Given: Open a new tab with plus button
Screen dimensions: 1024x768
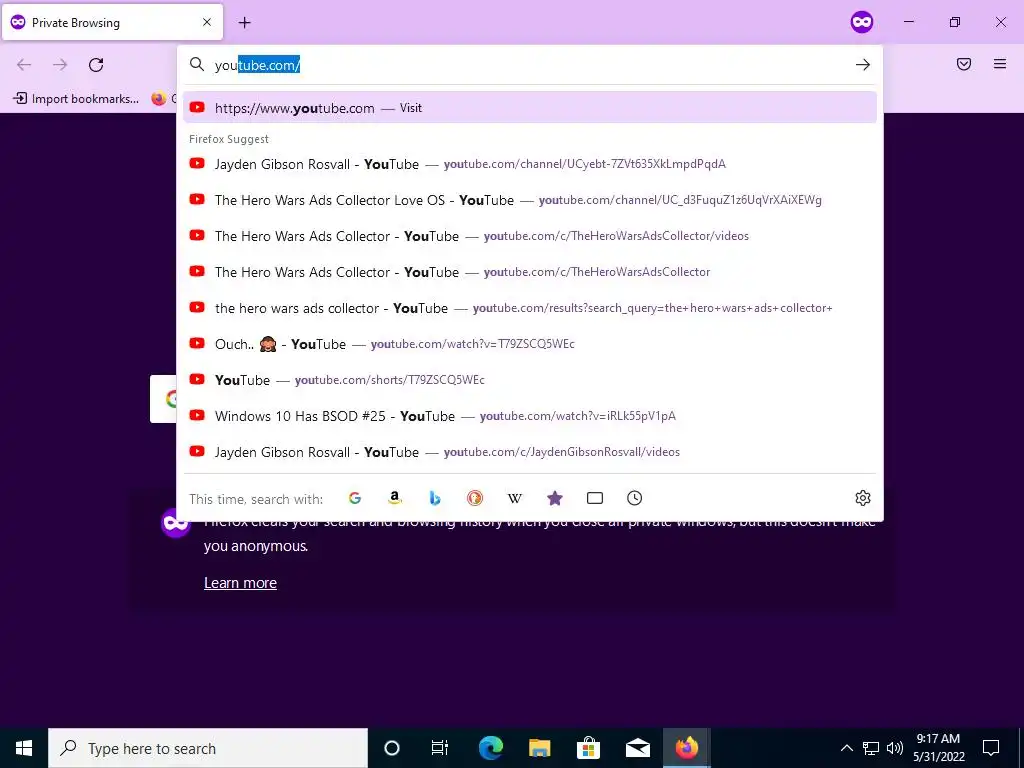Looking at the screenshot, I should (x=245, y=23).
